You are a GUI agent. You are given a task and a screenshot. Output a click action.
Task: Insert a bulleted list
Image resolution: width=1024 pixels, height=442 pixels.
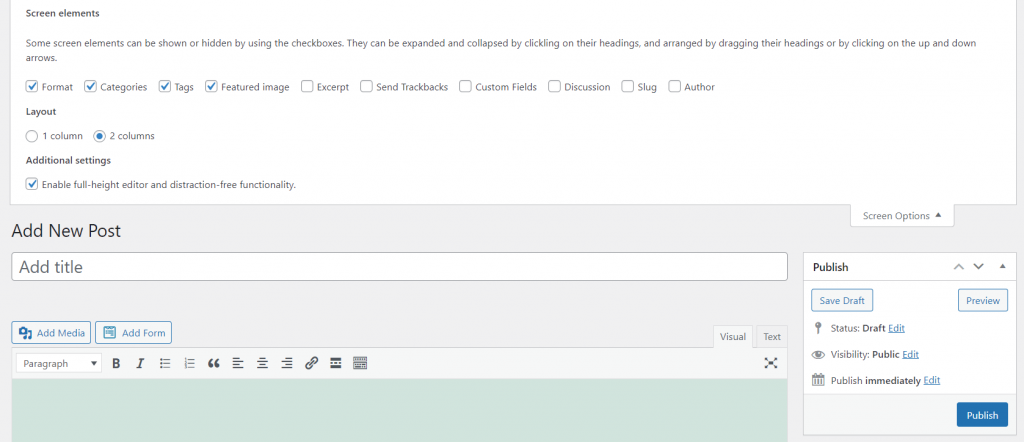[x=165, y=363]
